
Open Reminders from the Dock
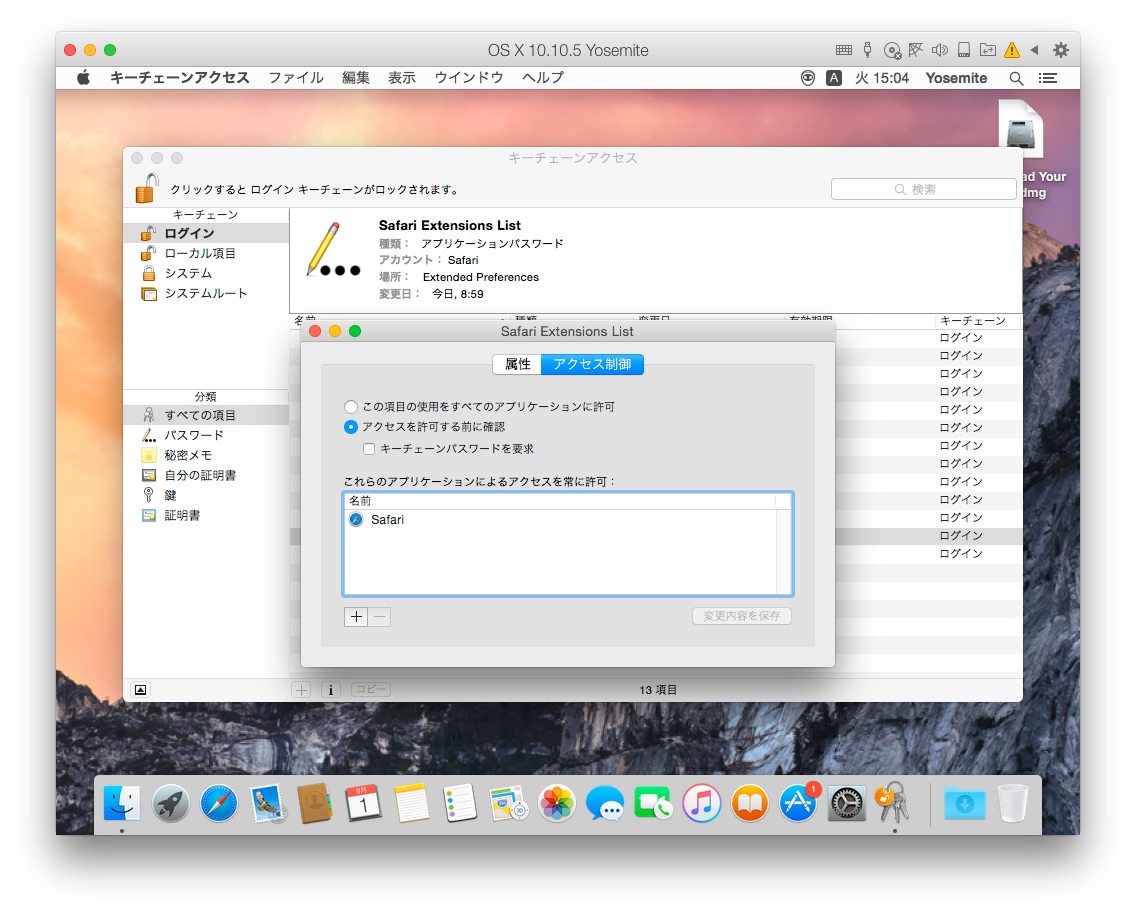point(460,803)
